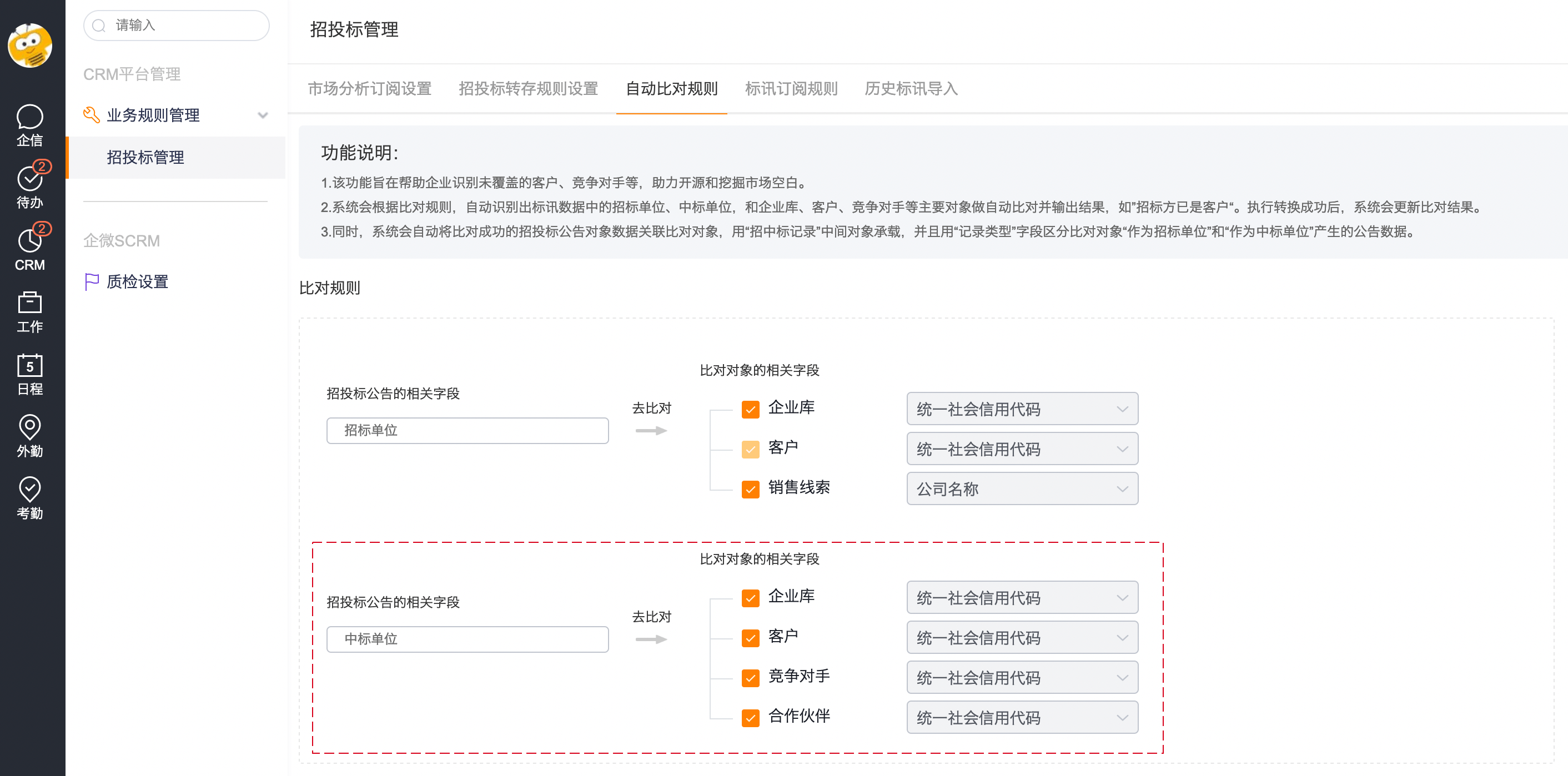Viewport: 1568px width, 776px height.
Task: Click the CRM badge showing 2
Action: (x=42, y=228)
